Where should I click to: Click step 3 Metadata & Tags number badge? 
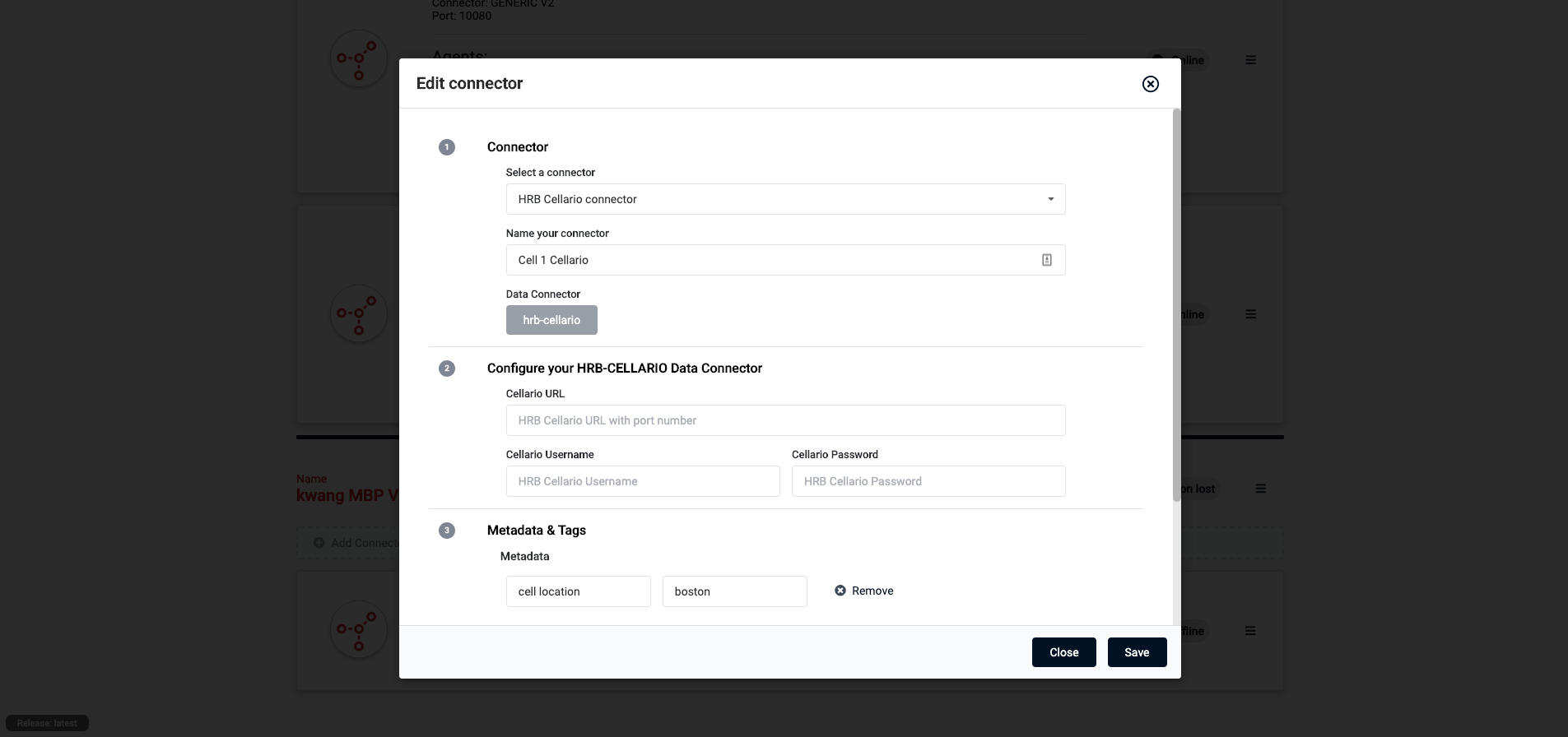446,531
